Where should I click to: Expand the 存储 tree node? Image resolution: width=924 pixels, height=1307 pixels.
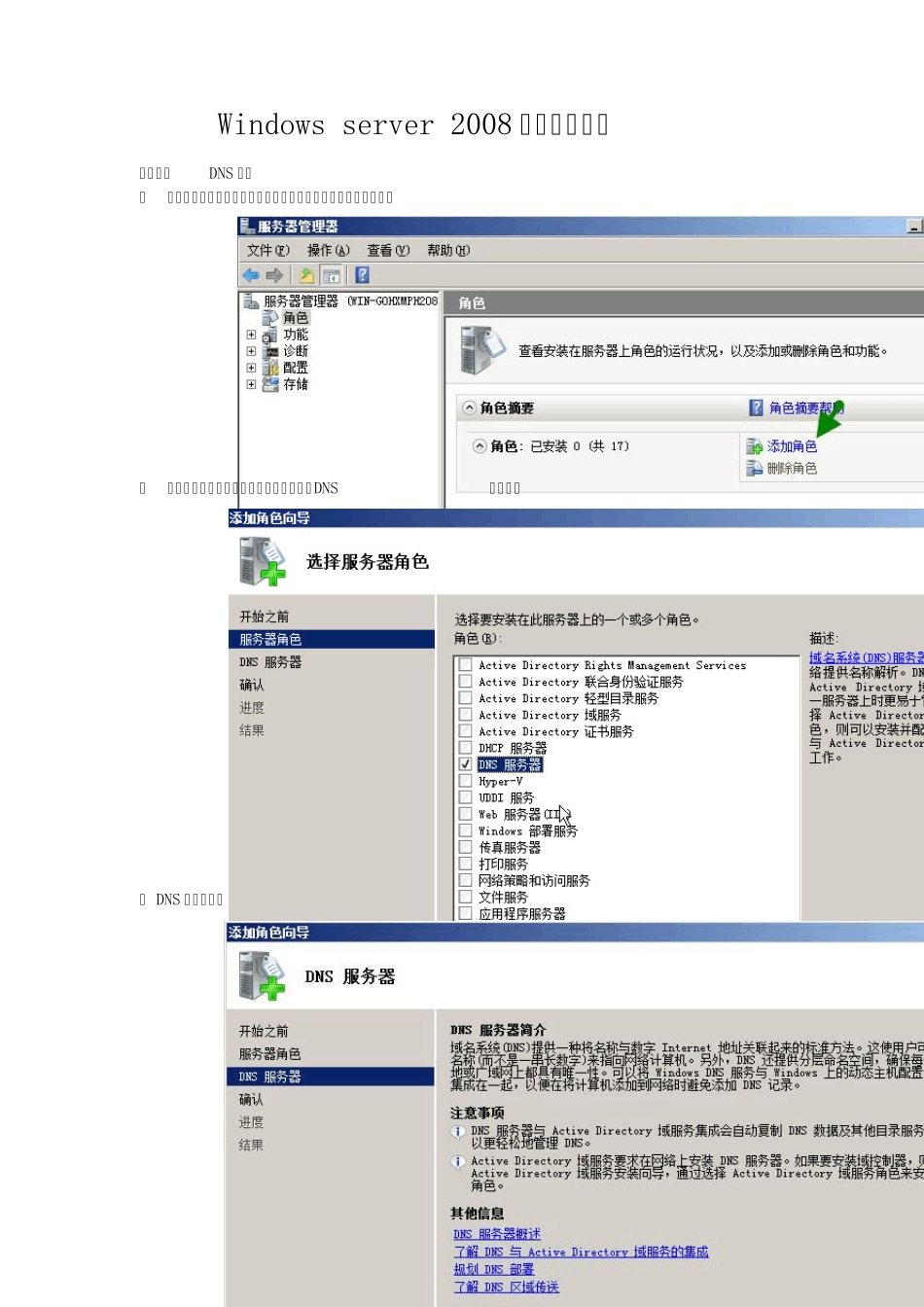(251, 384)
